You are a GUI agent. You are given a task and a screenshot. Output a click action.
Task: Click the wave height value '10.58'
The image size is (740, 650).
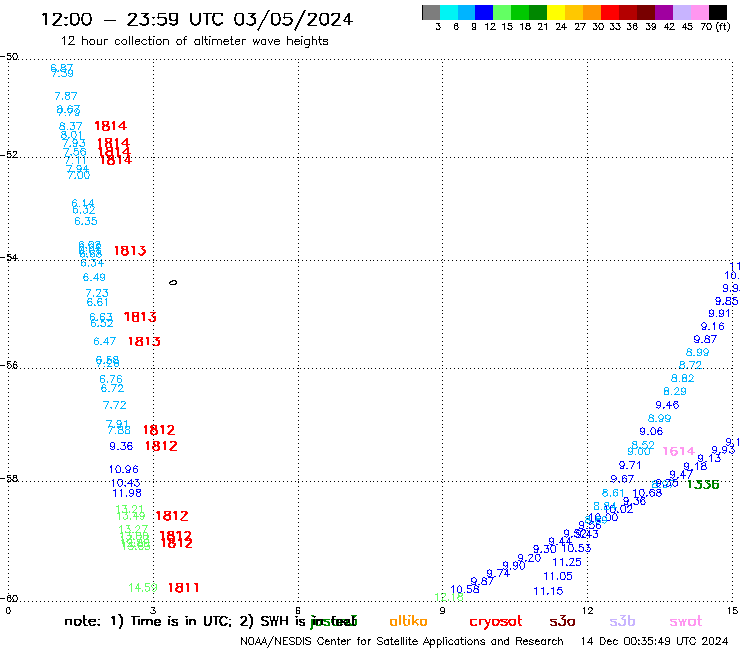(465, 589)
